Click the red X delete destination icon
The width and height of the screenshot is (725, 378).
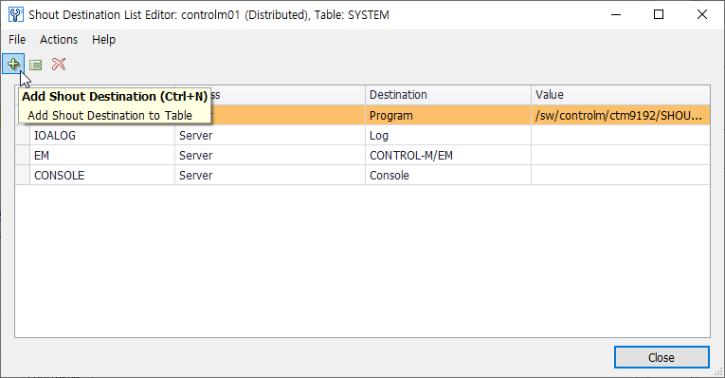pos(59,64)
